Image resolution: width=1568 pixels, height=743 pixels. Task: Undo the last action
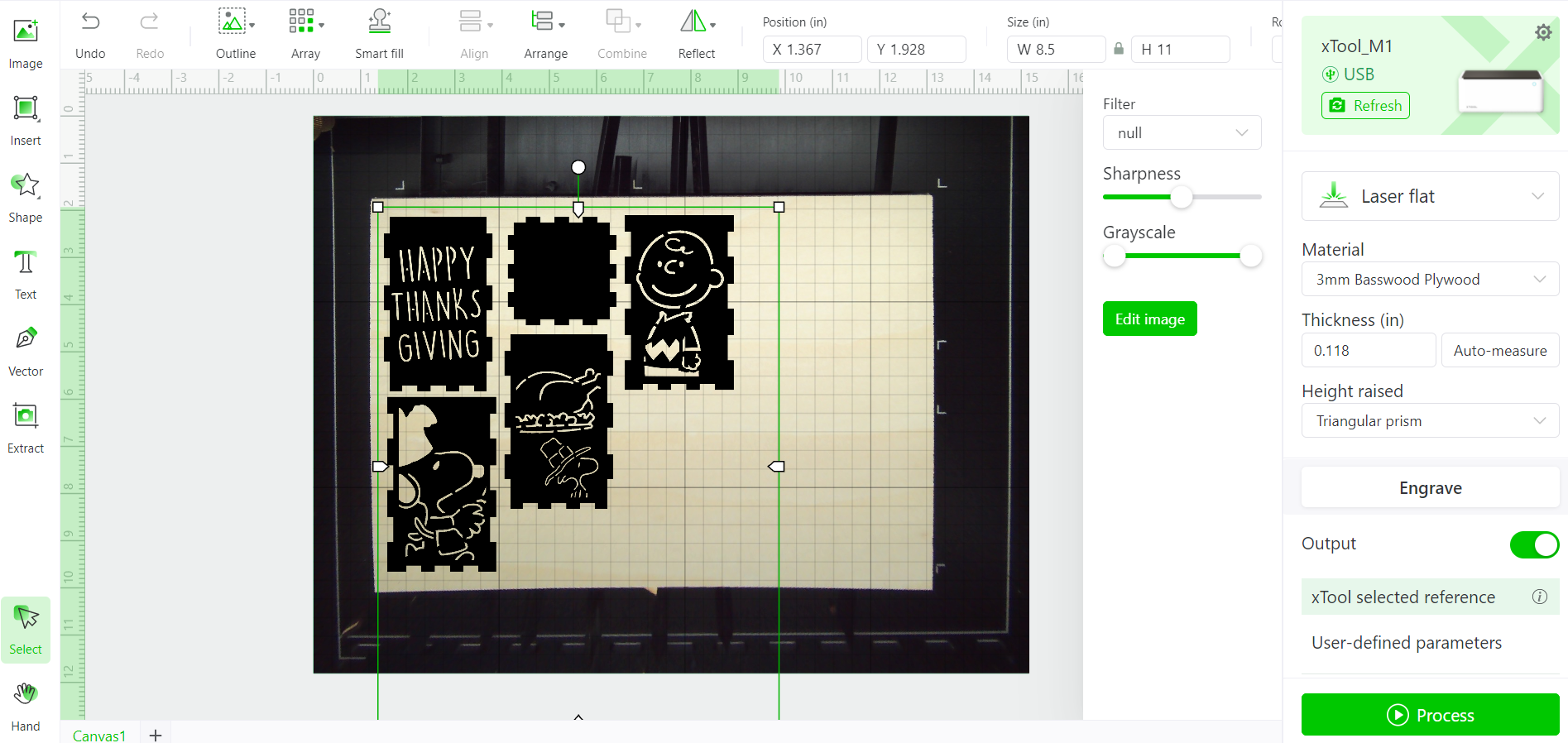(x=90, y=35)
